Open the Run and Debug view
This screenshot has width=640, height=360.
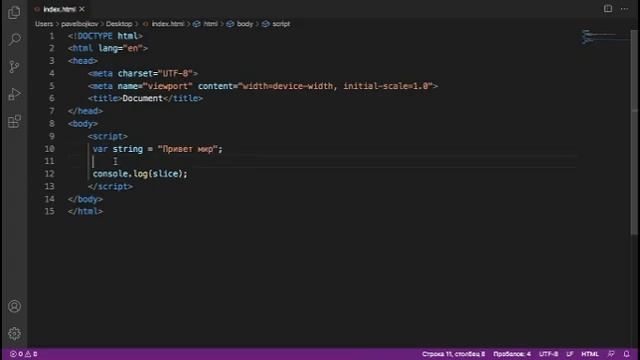pos(14,94)
